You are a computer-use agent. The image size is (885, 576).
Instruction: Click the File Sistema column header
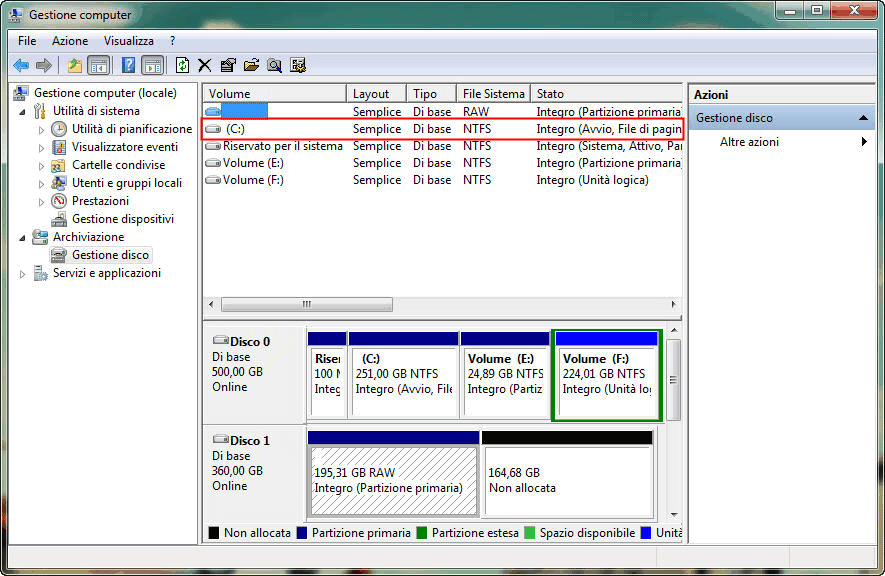[x=492, y=93]
